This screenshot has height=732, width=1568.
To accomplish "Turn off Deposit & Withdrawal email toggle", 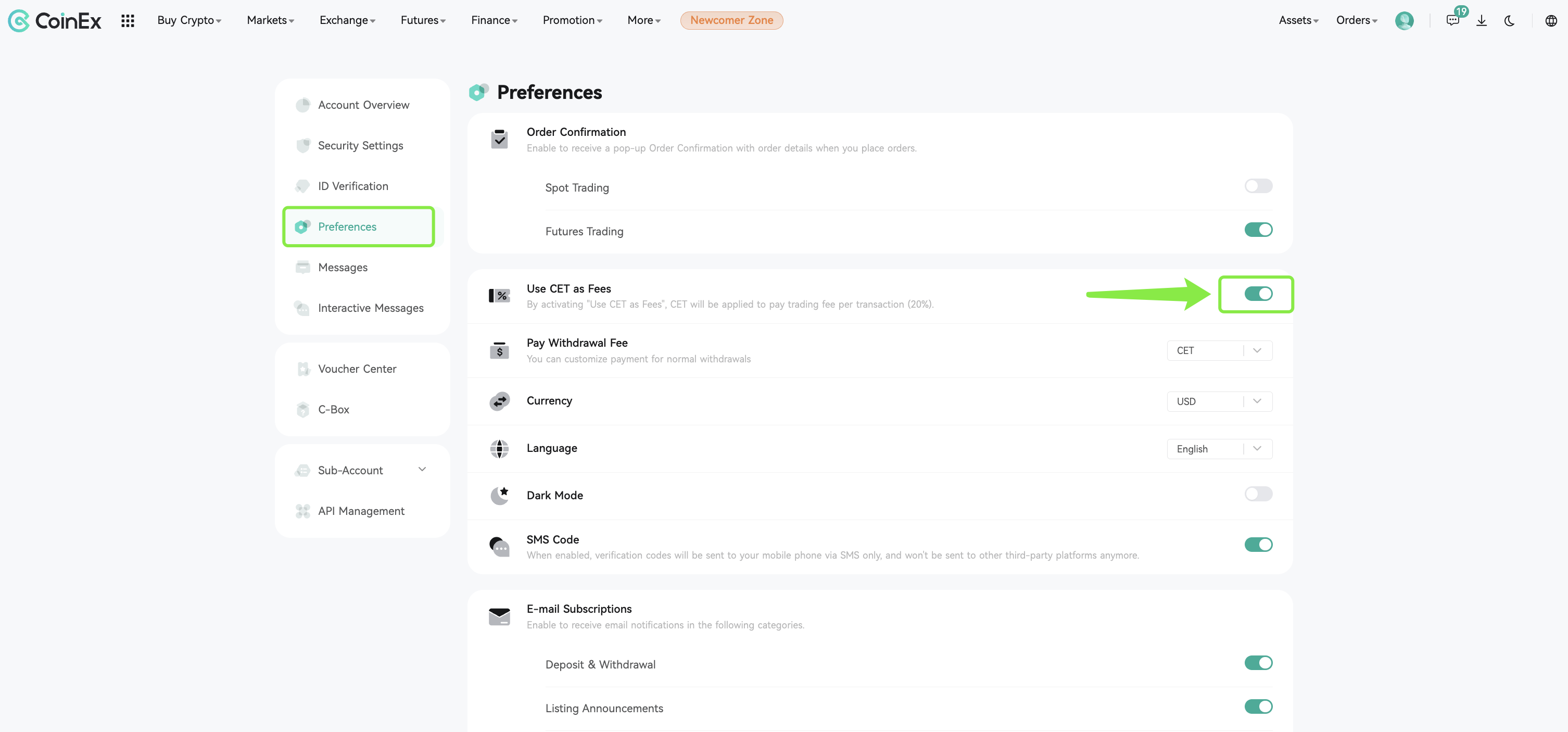I will coord(1258,663).
